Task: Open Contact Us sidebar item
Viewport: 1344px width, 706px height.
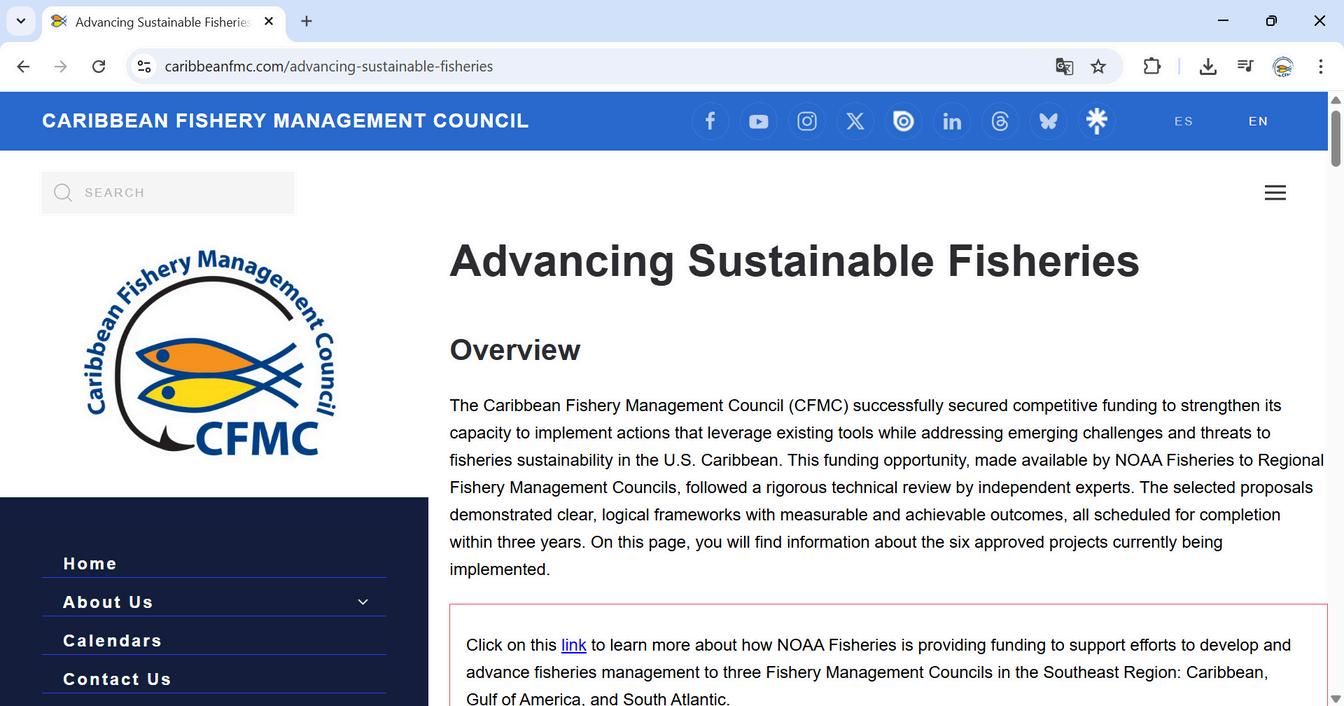Action: tap(117, 679)
